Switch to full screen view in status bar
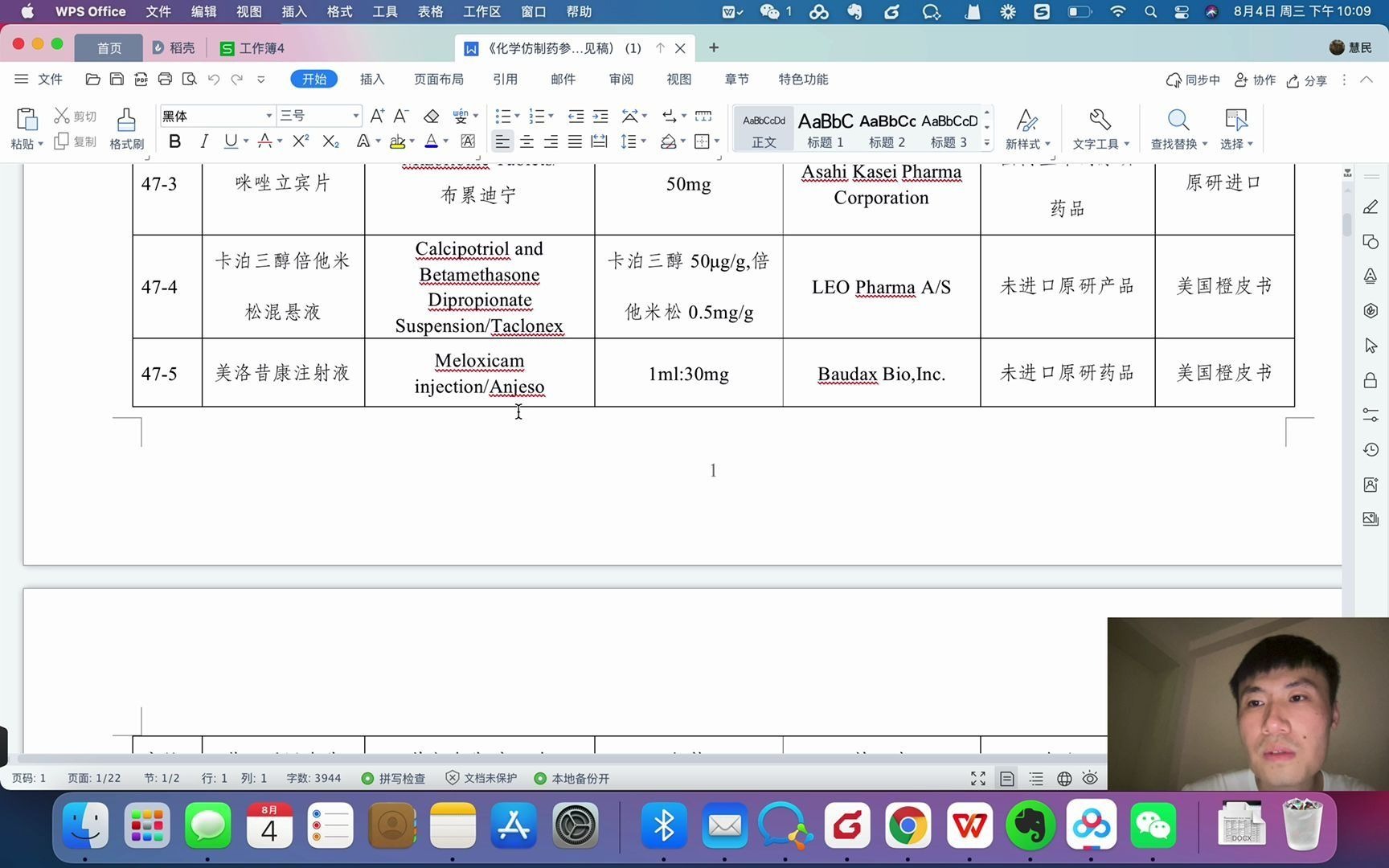Image resolution: width=1389 pixels, height=868 pixels. point(978,779)
